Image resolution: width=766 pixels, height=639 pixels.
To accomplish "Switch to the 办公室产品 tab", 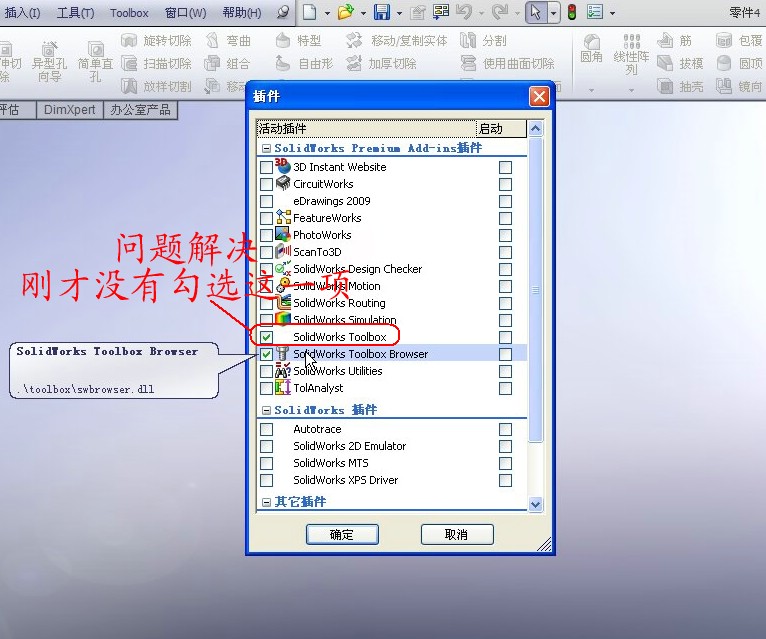I will click(x=140, y=109).
